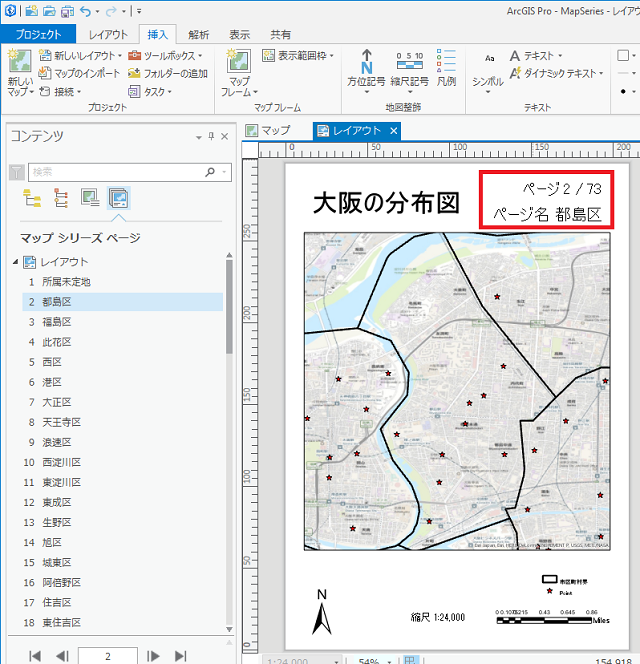Image resolution: width=640 pixels, height=664 pixels.
Task: Open the マップ view tab
Action: tap(269, 130)
